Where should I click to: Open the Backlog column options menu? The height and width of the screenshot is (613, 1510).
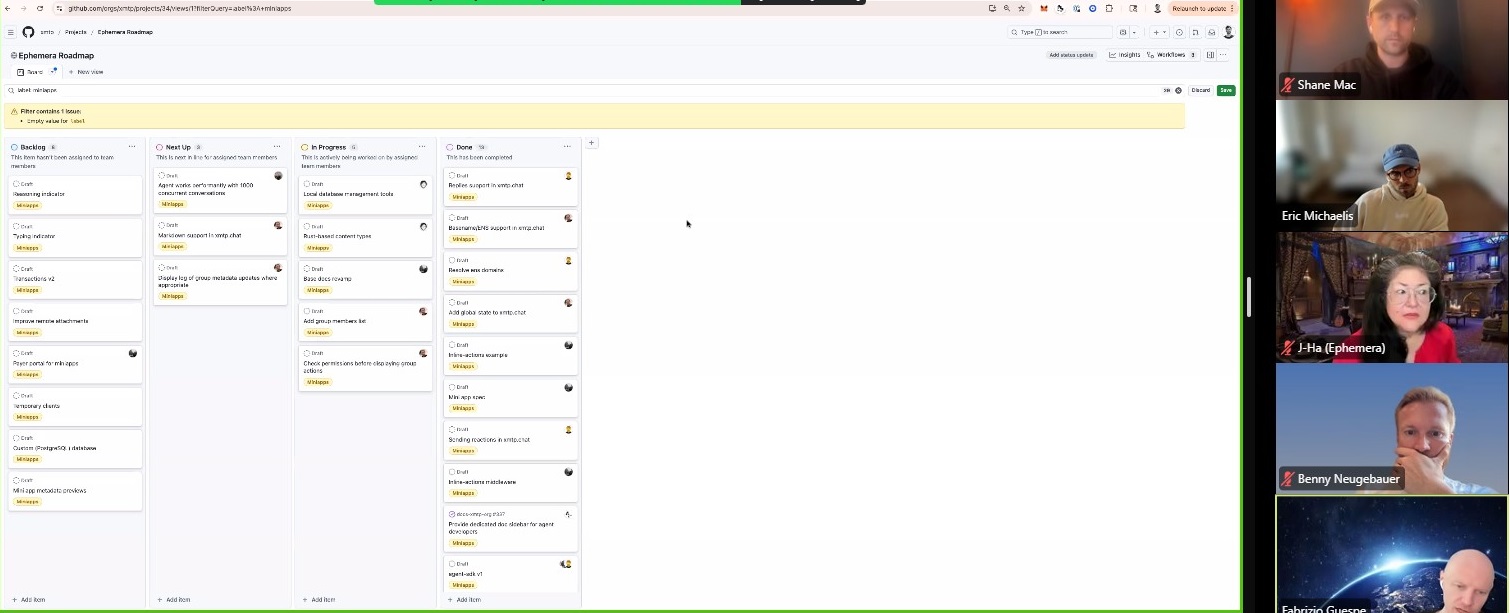coord(132,147)
